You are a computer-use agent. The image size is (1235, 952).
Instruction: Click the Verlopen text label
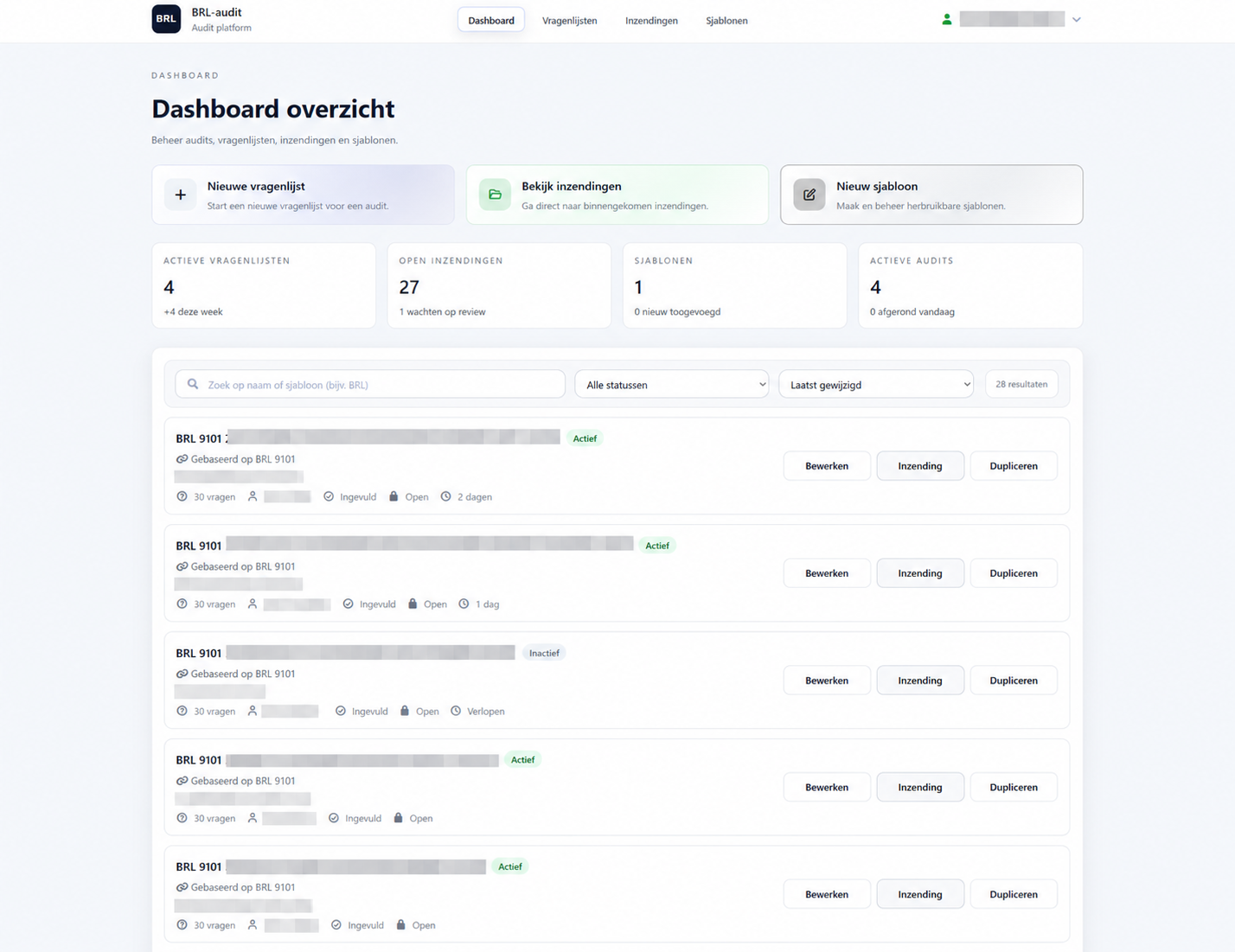(486, 712)
